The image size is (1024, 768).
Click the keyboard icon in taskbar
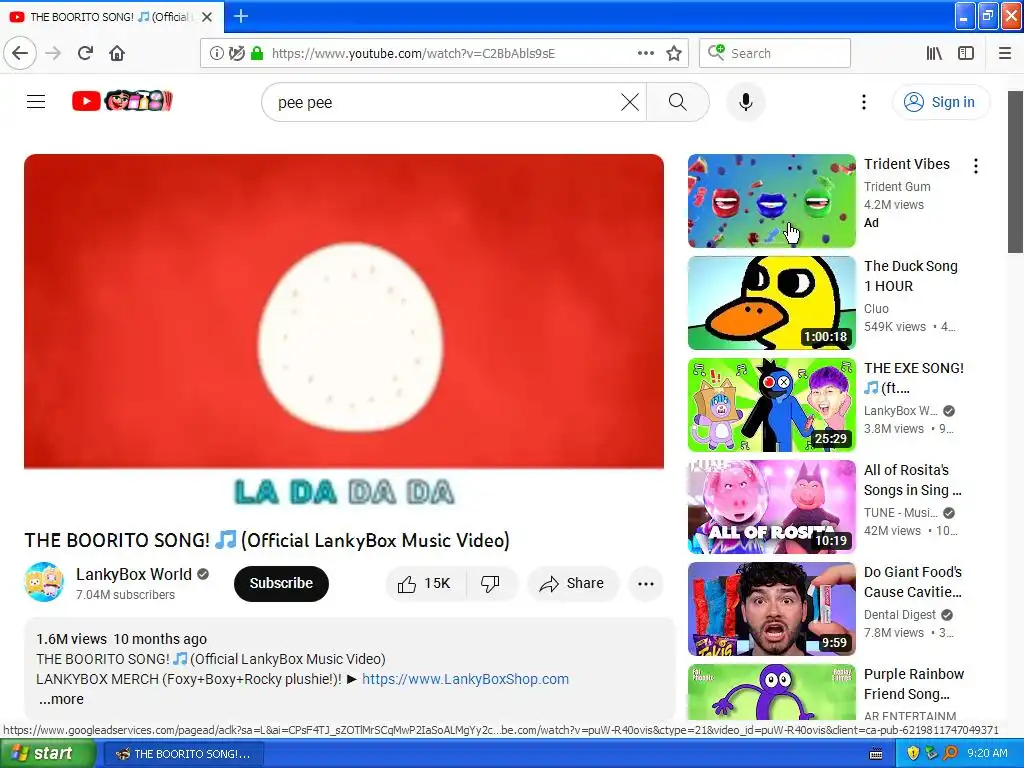(x=876, y=754)
